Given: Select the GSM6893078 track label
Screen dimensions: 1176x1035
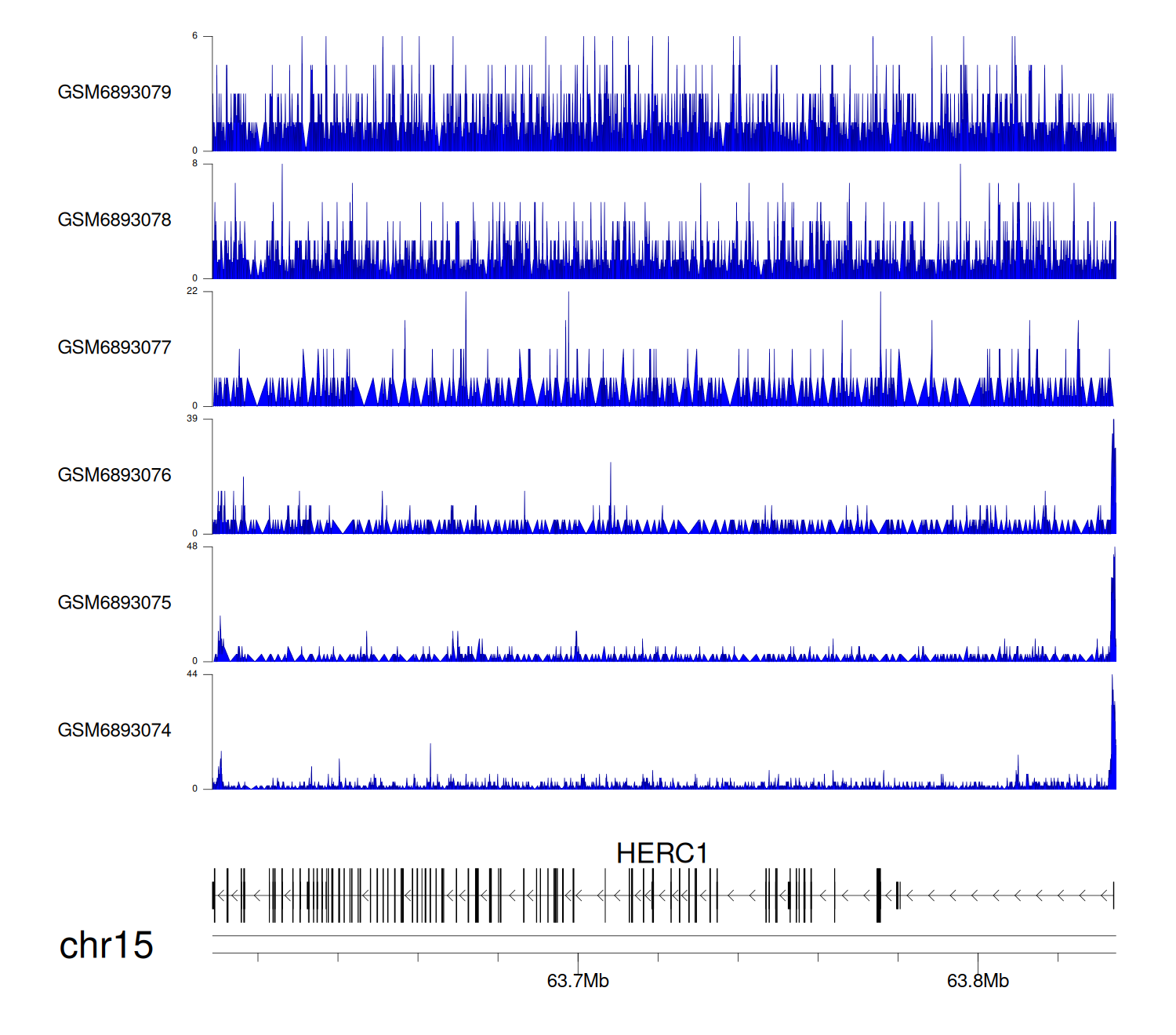Looking at the screenshot, I should click(x=114, y=220).
